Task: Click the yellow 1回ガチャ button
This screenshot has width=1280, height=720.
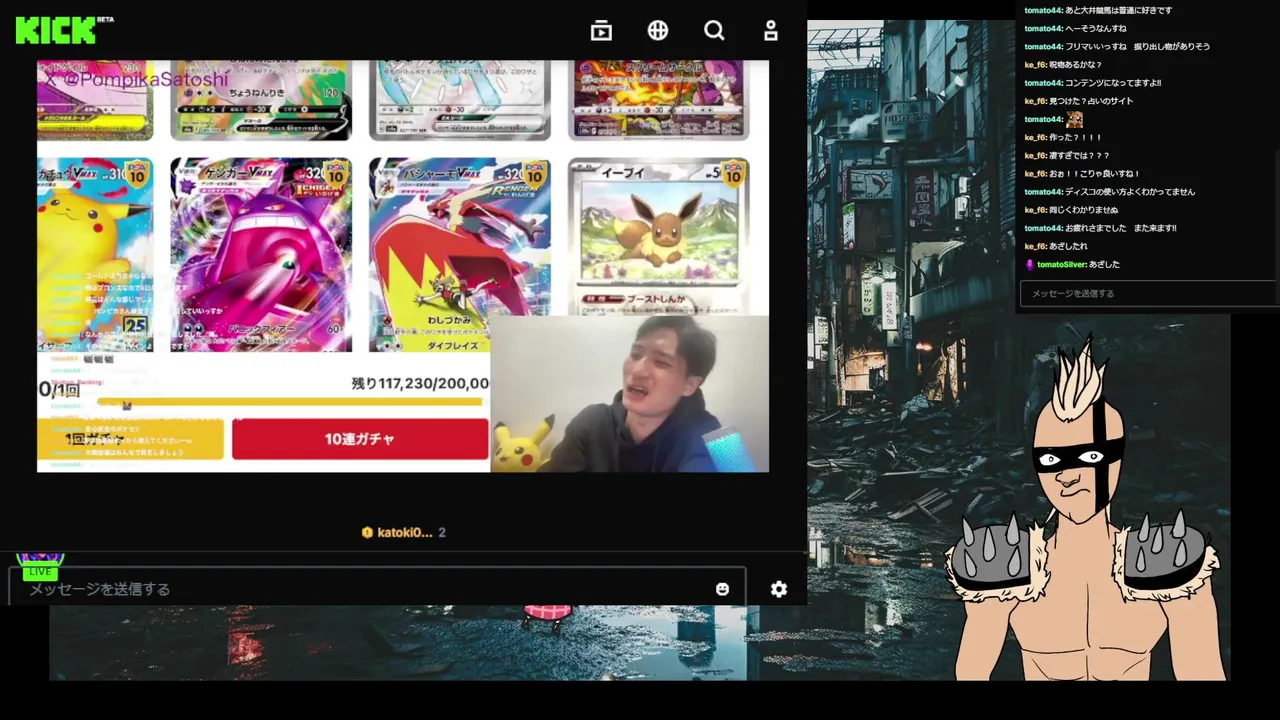Action: coord(130,439)
